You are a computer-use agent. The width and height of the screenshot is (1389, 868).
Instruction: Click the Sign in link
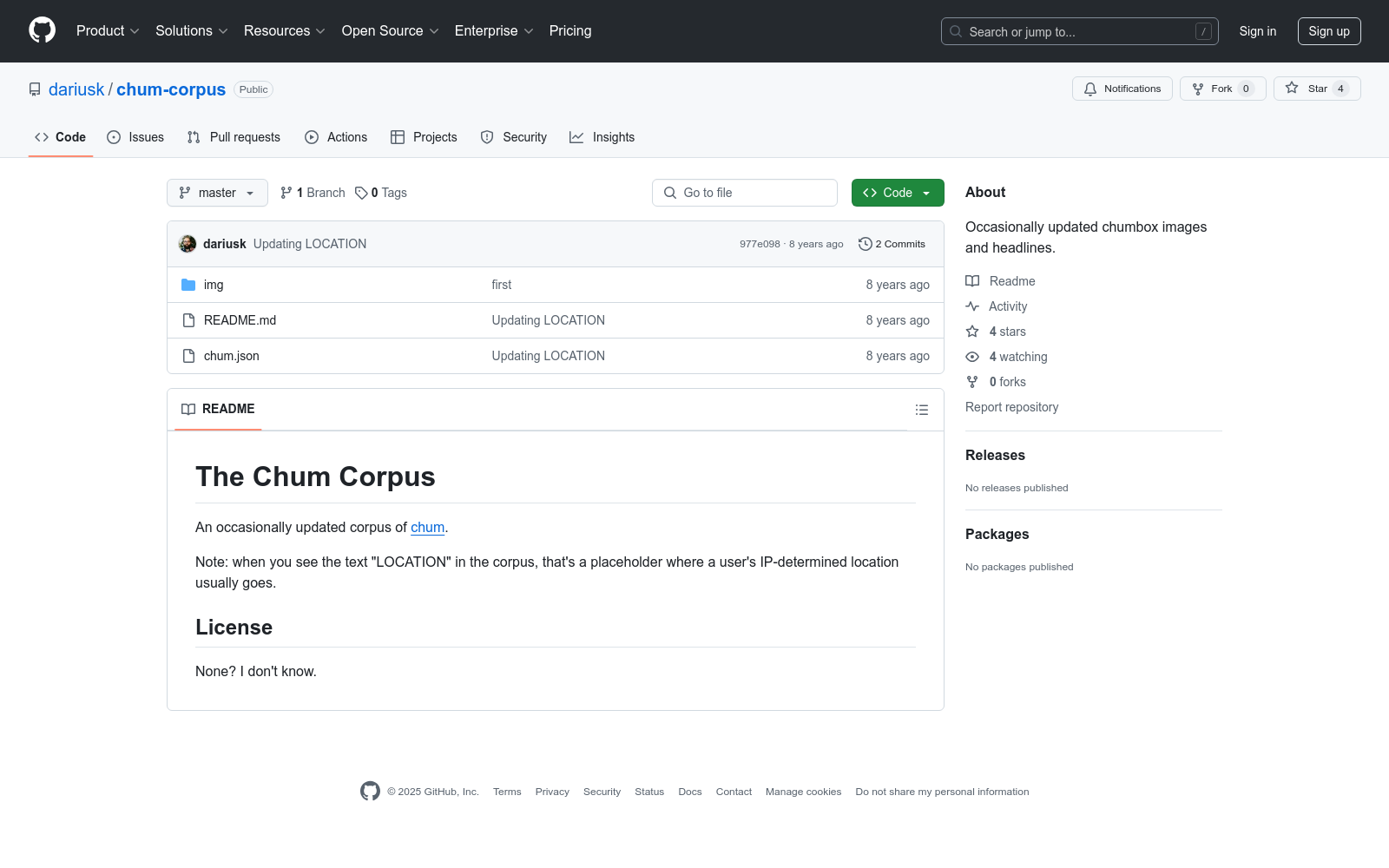1258,31
